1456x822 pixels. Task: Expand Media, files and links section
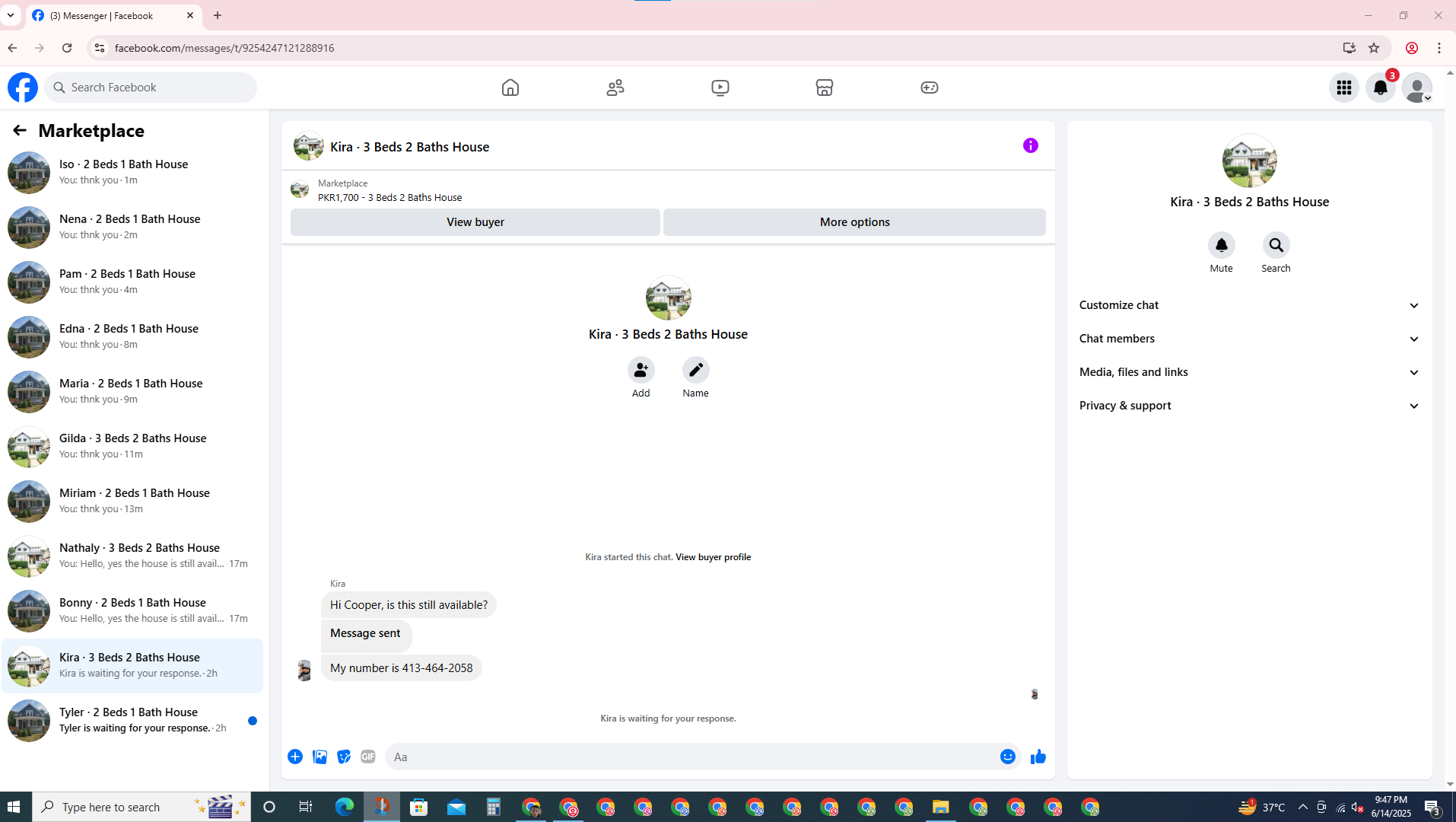click(1249, 372)
